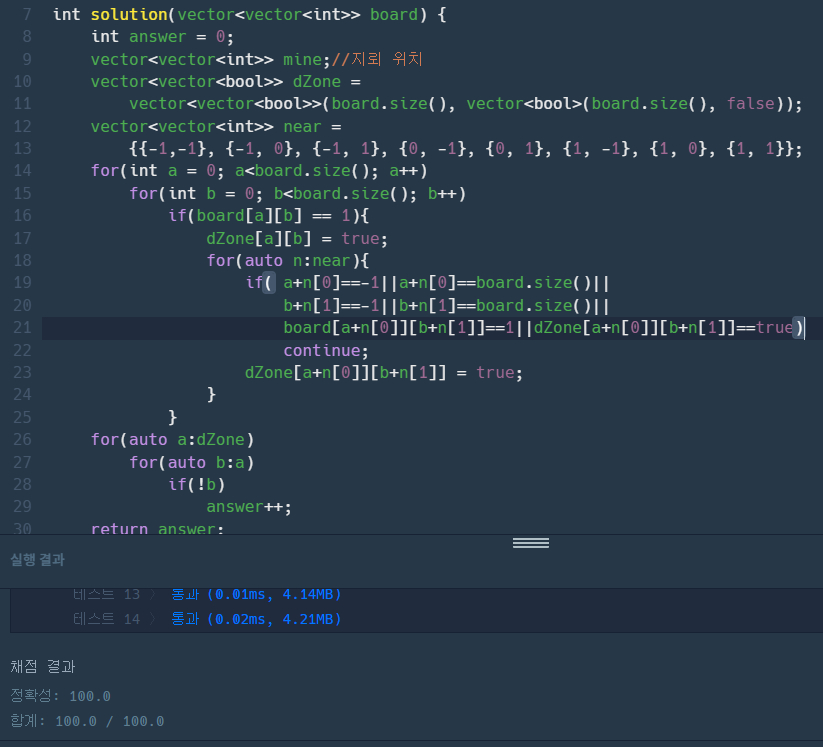The width and height of the screenshot is (823, 747).
Task: Click the 테스트 14 통과 result text
Action: point(256,619)
